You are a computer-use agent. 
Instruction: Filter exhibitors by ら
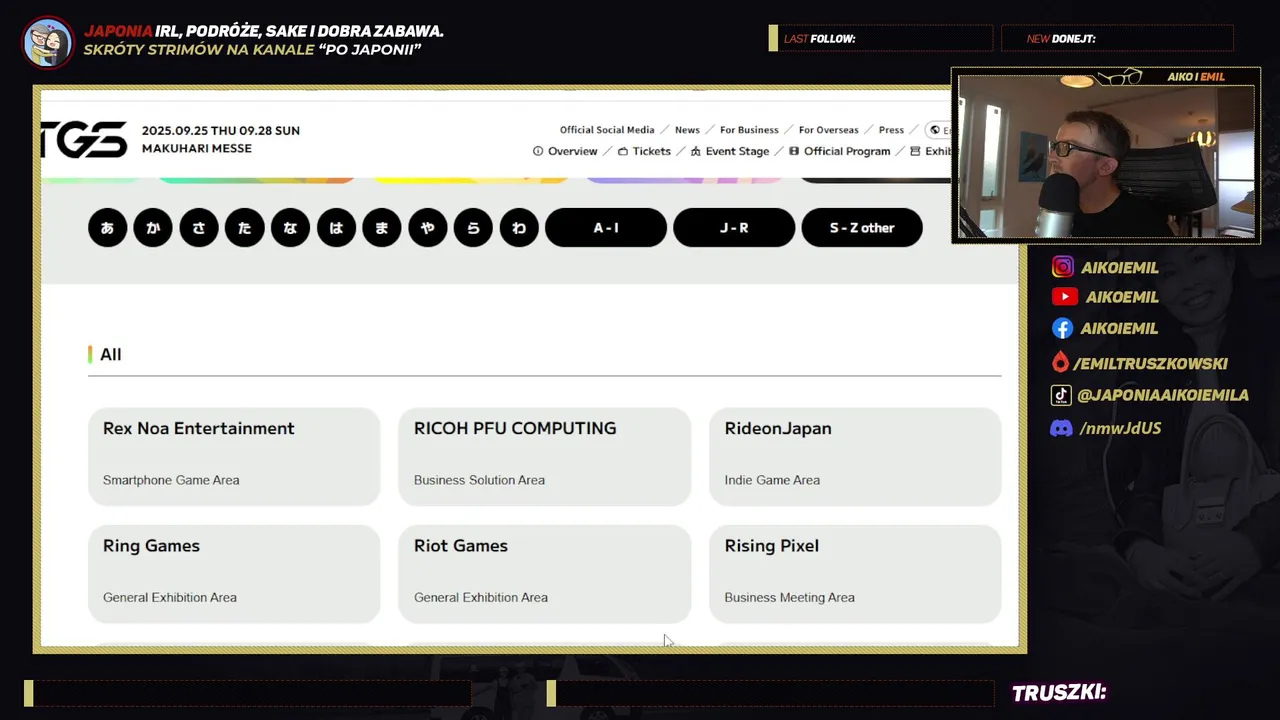473,228
